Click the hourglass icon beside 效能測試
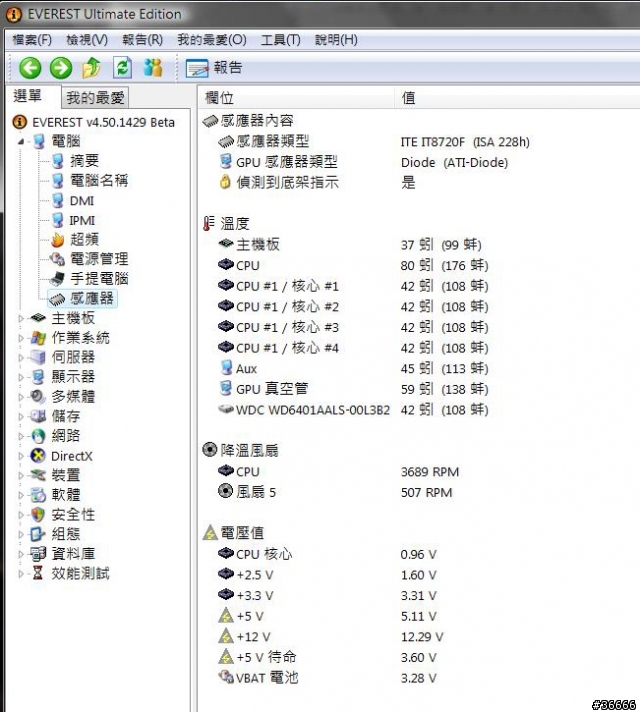 coord(38,573)
